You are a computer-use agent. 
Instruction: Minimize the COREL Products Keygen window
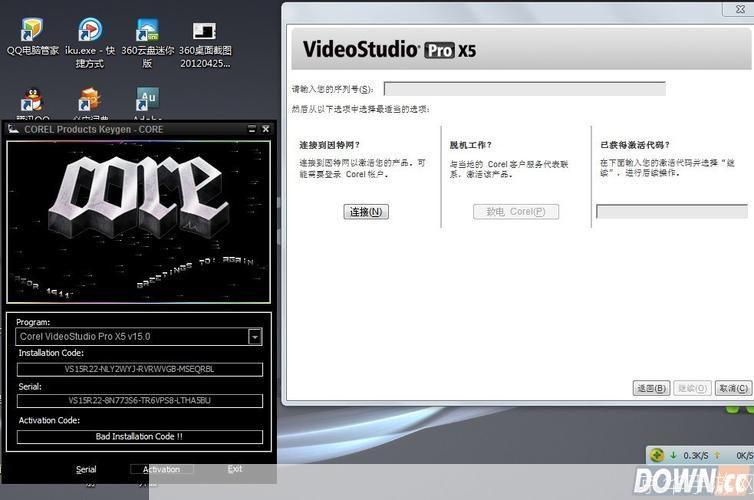[x=252, y=129]
